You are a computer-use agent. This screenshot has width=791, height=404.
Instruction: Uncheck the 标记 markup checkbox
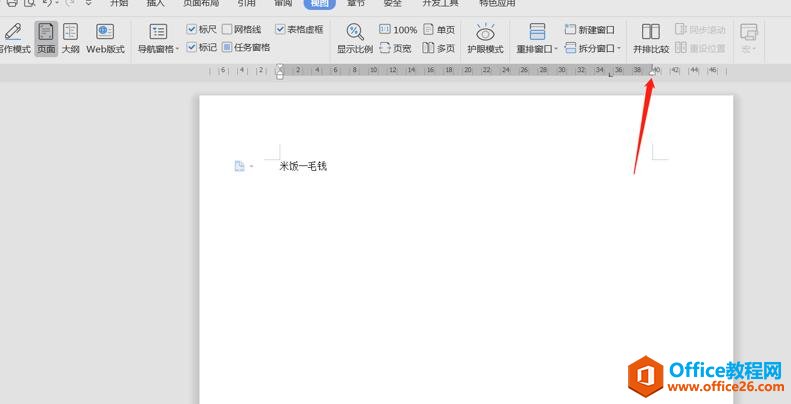tap(193, 47)
